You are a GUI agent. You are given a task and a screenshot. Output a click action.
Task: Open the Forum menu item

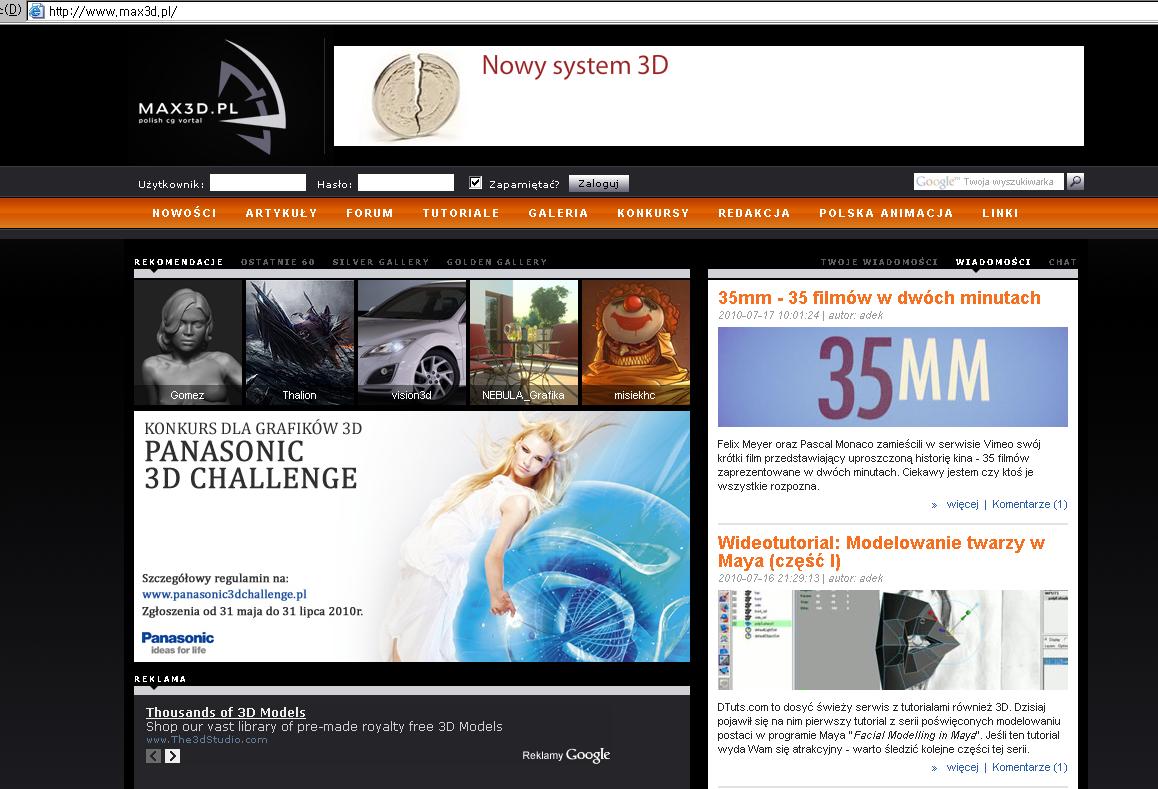click(x=370, y=213)
